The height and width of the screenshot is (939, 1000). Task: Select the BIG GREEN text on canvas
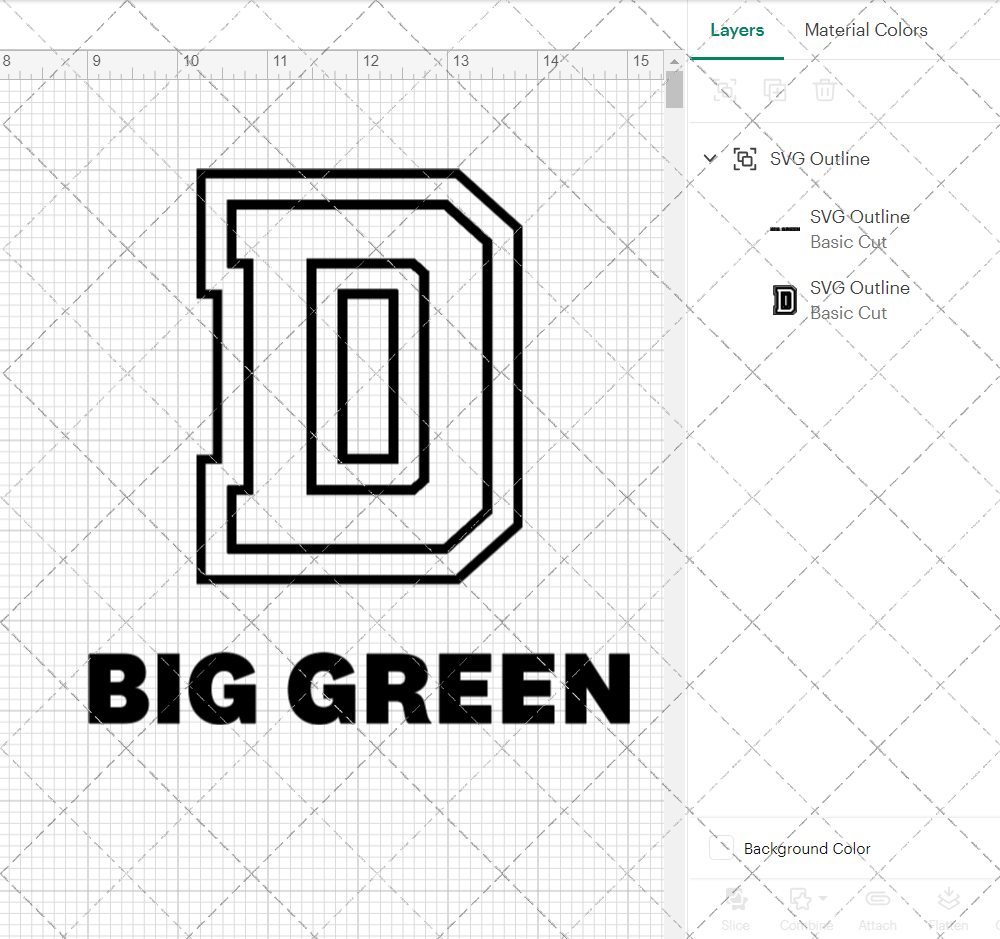click(x=359, y=689)
